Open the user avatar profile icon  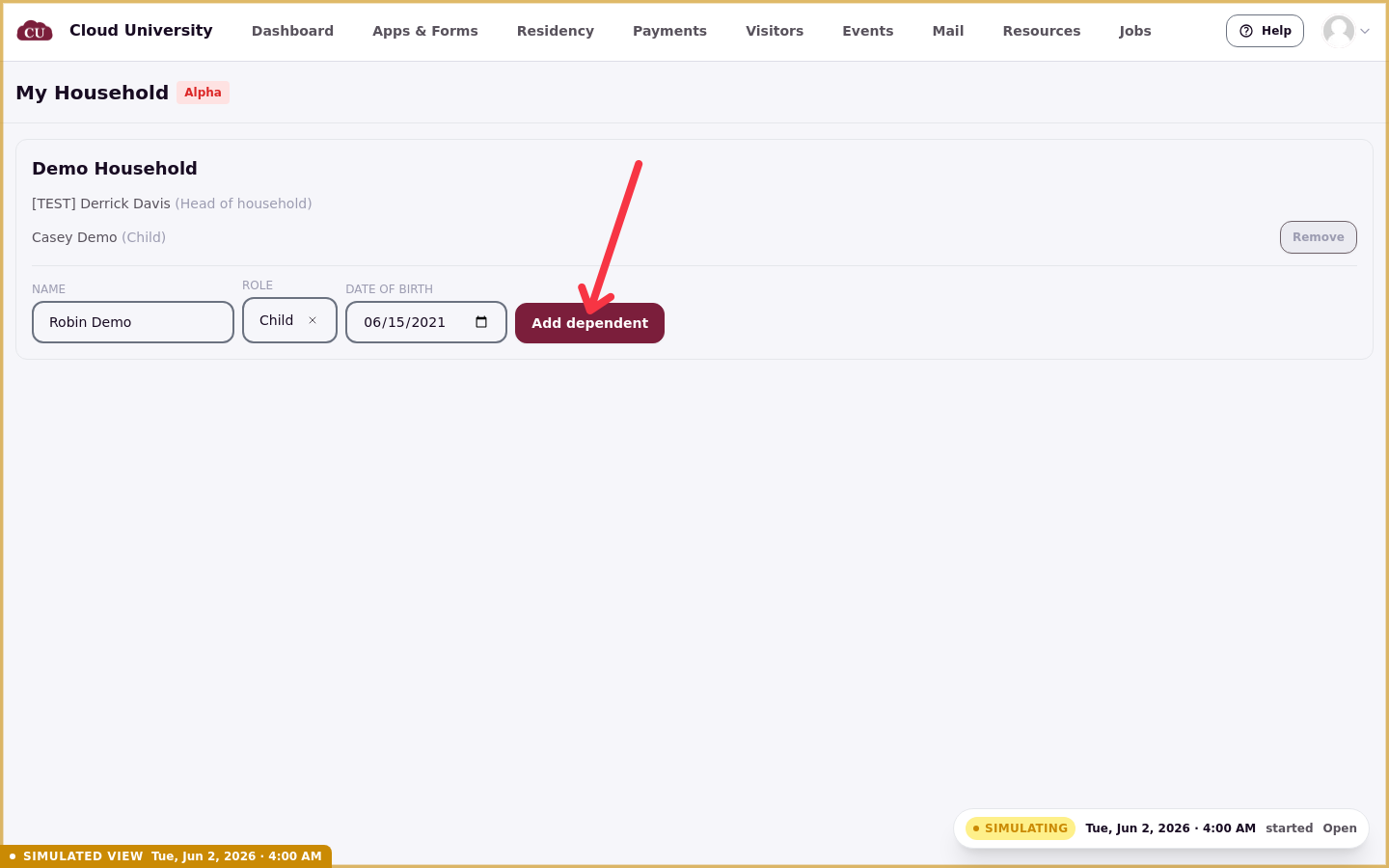pyautogui.click(x=1339, y=31)
